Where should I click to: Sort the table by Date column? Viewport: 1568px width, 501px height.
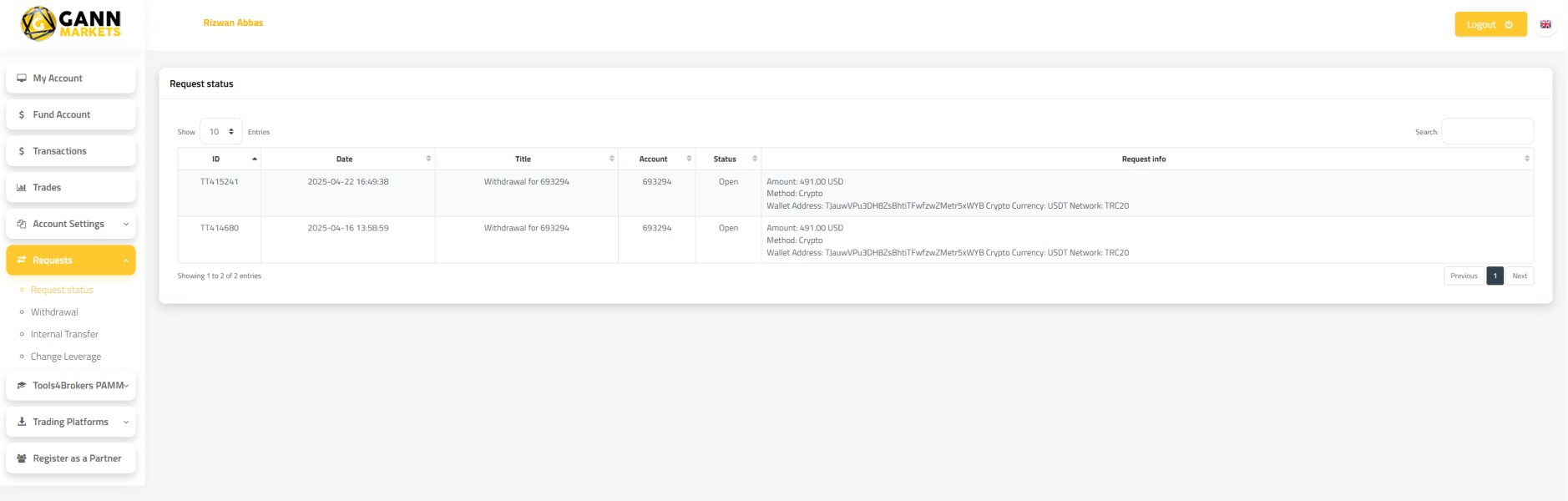point(348,159)
